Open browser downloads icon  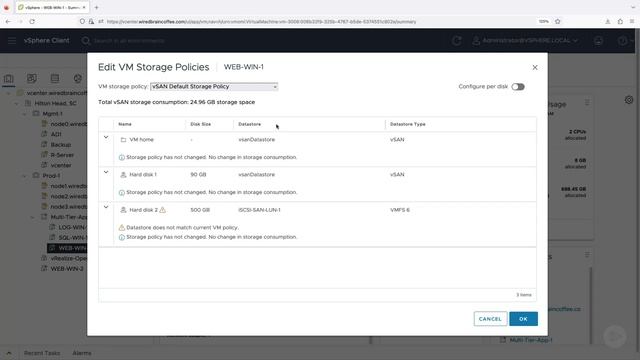click(x=608, y=21)
